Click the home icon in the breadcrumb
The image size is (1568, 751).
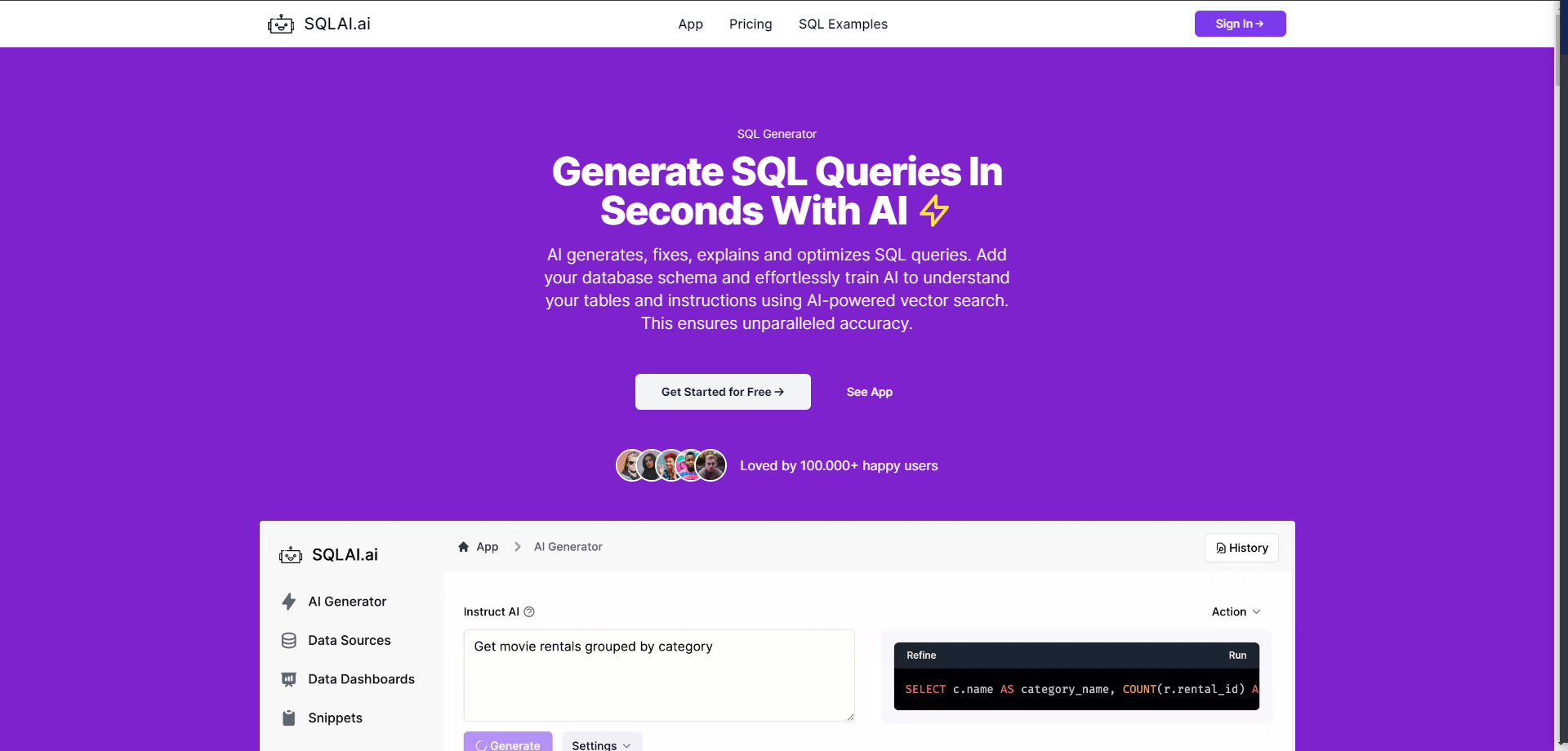point(463,547)
